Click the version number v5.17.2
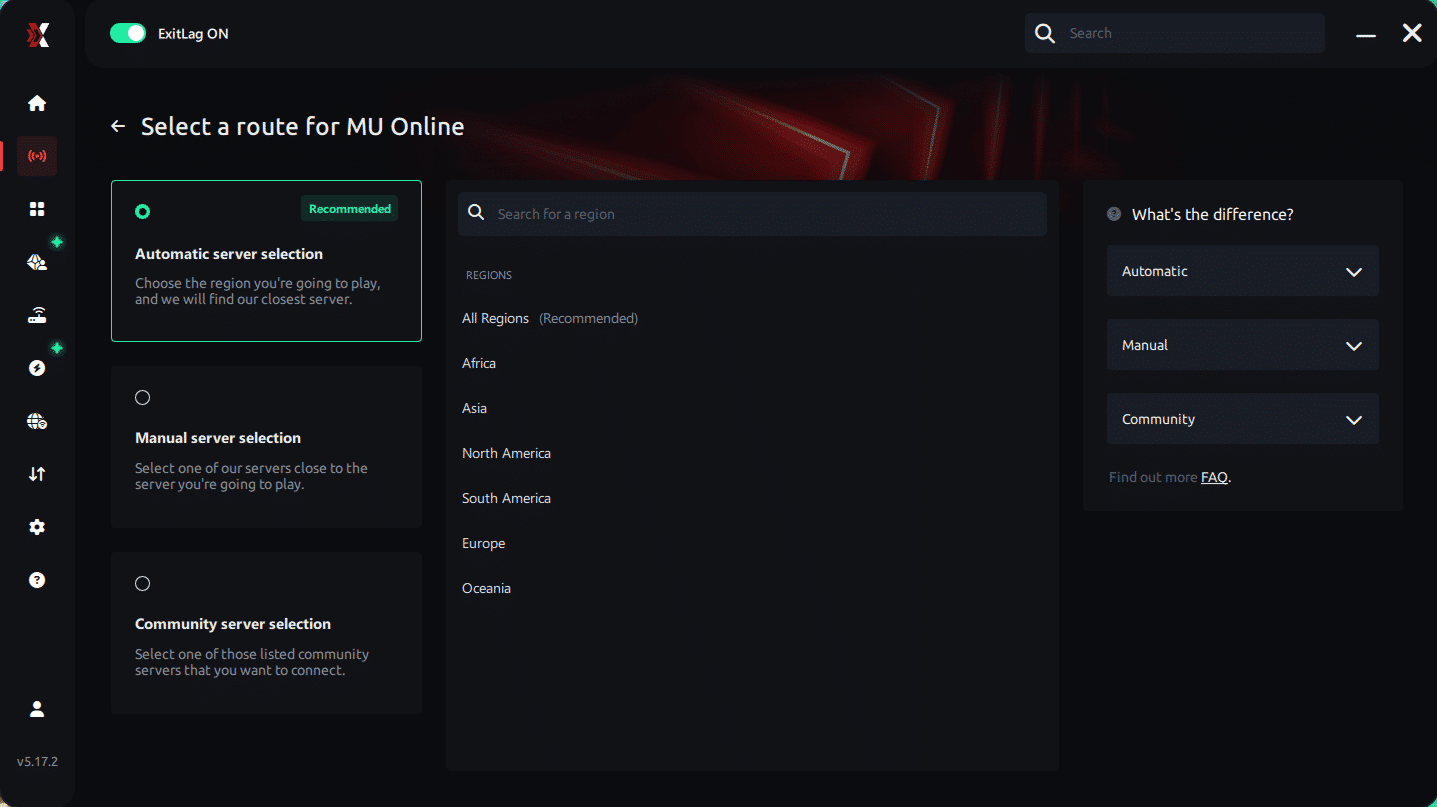 click(x=37, y=761)
